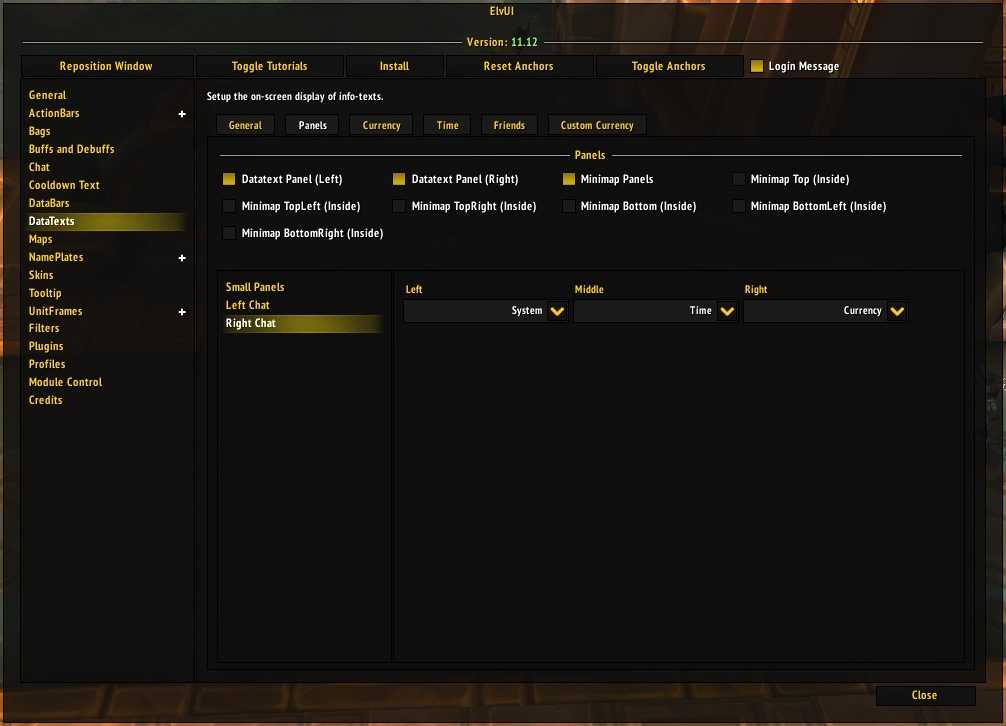Select Small Panels in the panel list
This screenshot has width=1006, height=726.
(255, 287)
